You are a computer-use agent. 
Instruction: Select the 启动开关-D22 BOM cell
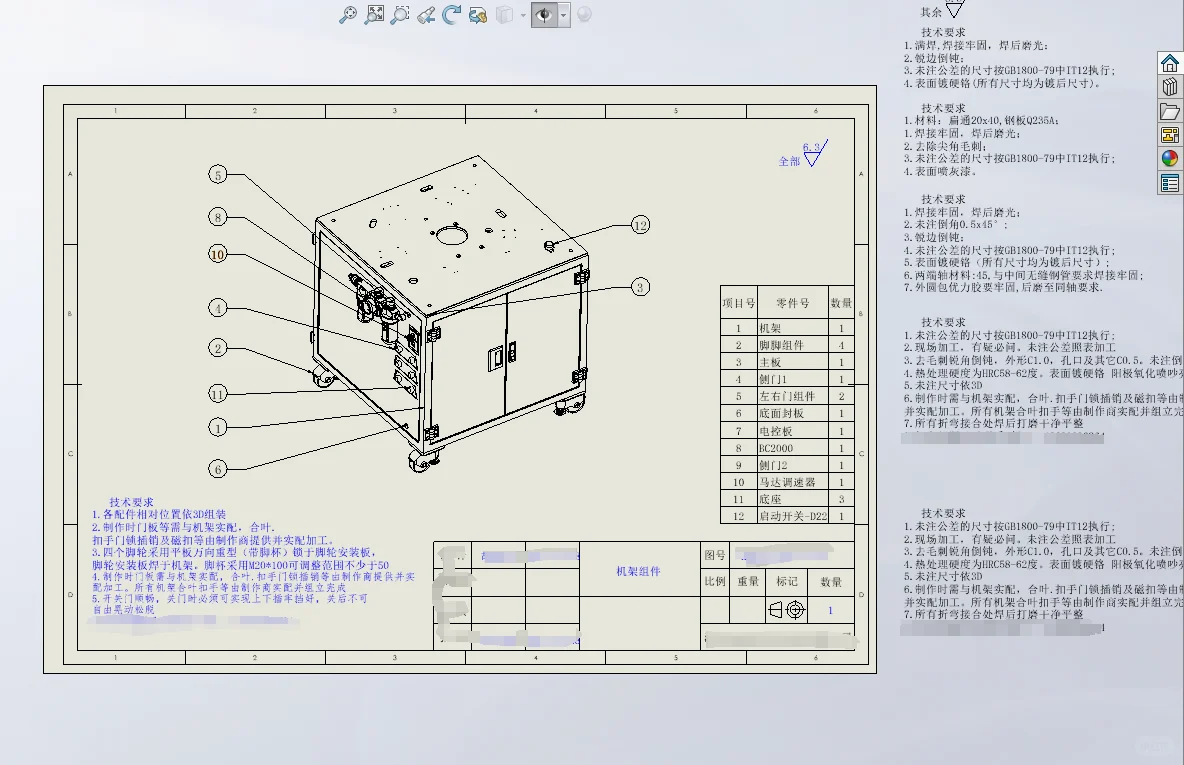point(793,517)
